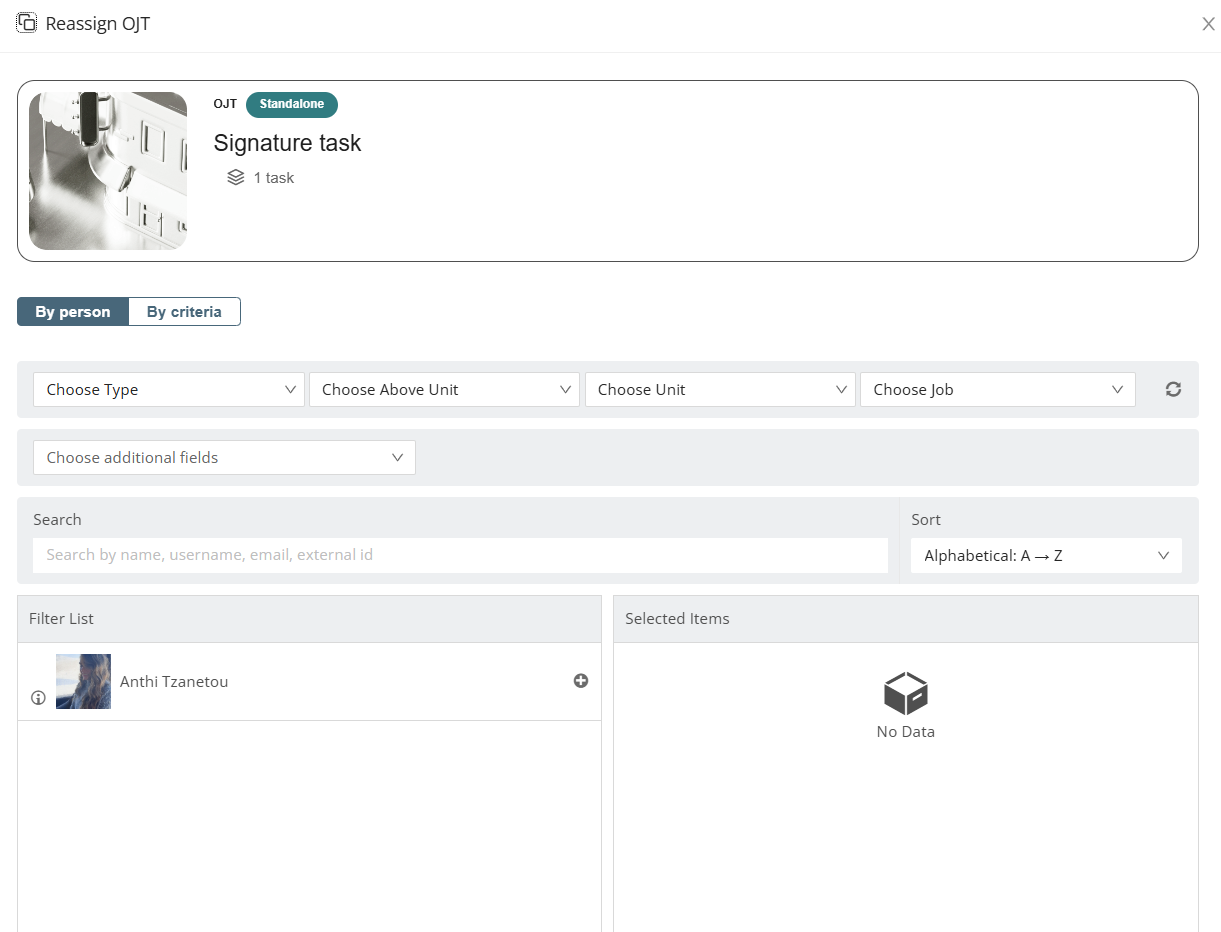The height and width of the screenshot is (932, 1221).
Task: Close the Reassign OJT dialog
Action: [1208, 24]
